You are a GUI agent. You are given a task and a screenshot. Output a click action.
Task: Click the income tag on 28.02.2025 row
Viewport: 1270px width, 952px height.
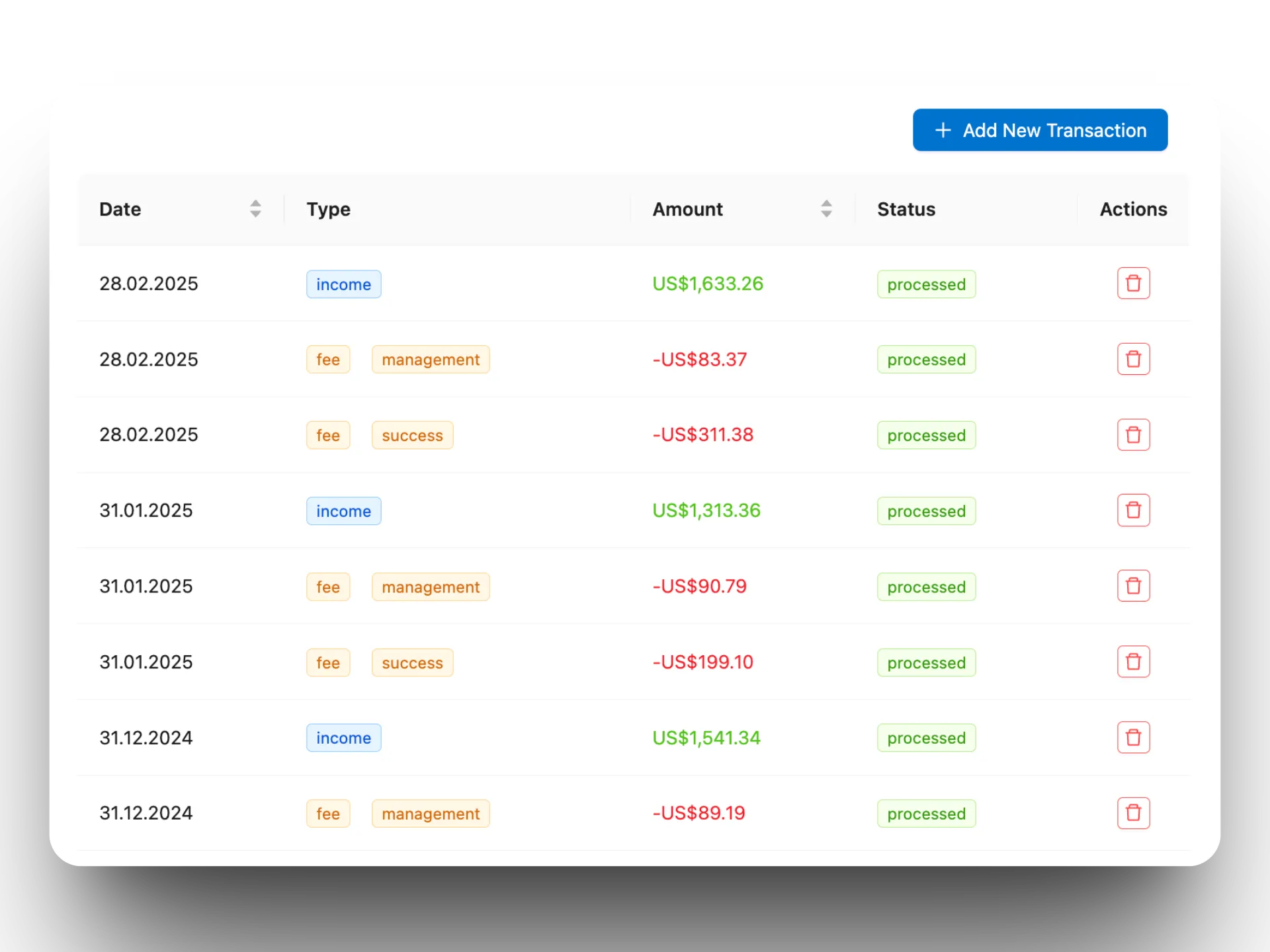click(x=343, y=284)
